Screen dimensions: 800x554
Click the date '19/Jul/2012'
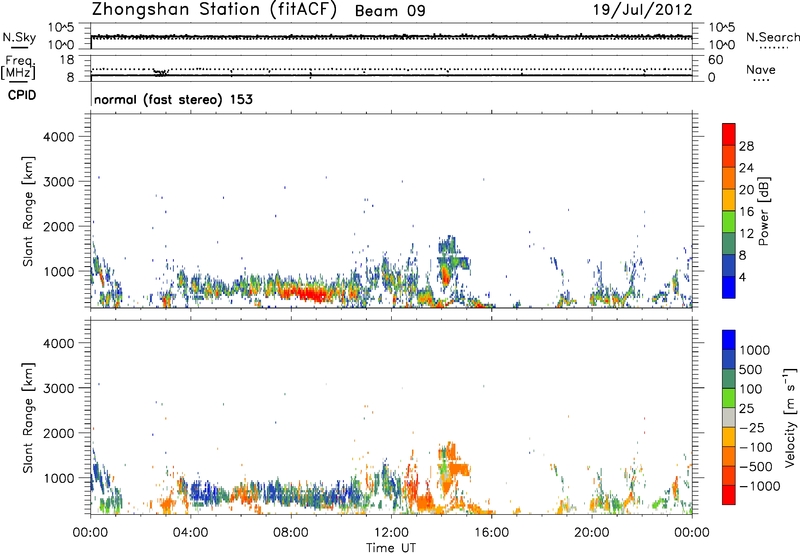click(642, 10)
